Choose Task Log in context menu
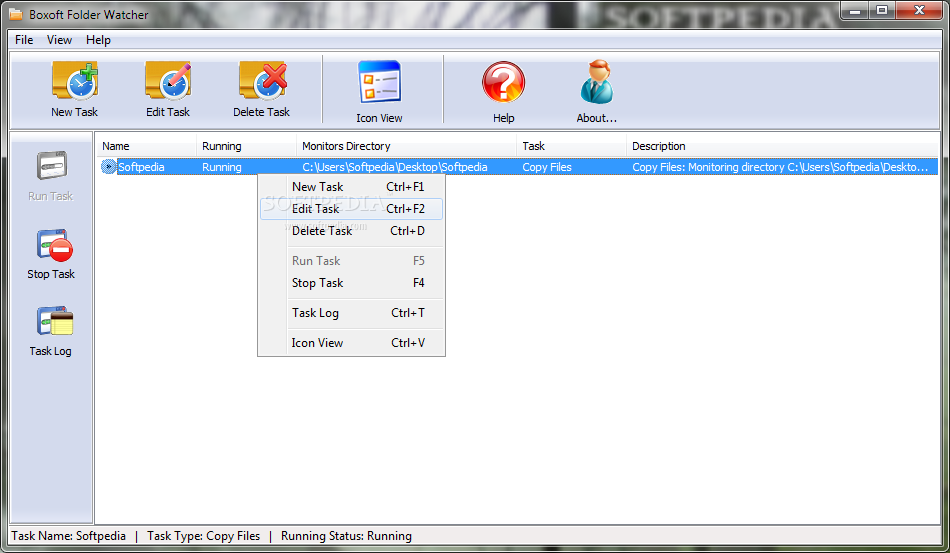 (x=351, y=313)
